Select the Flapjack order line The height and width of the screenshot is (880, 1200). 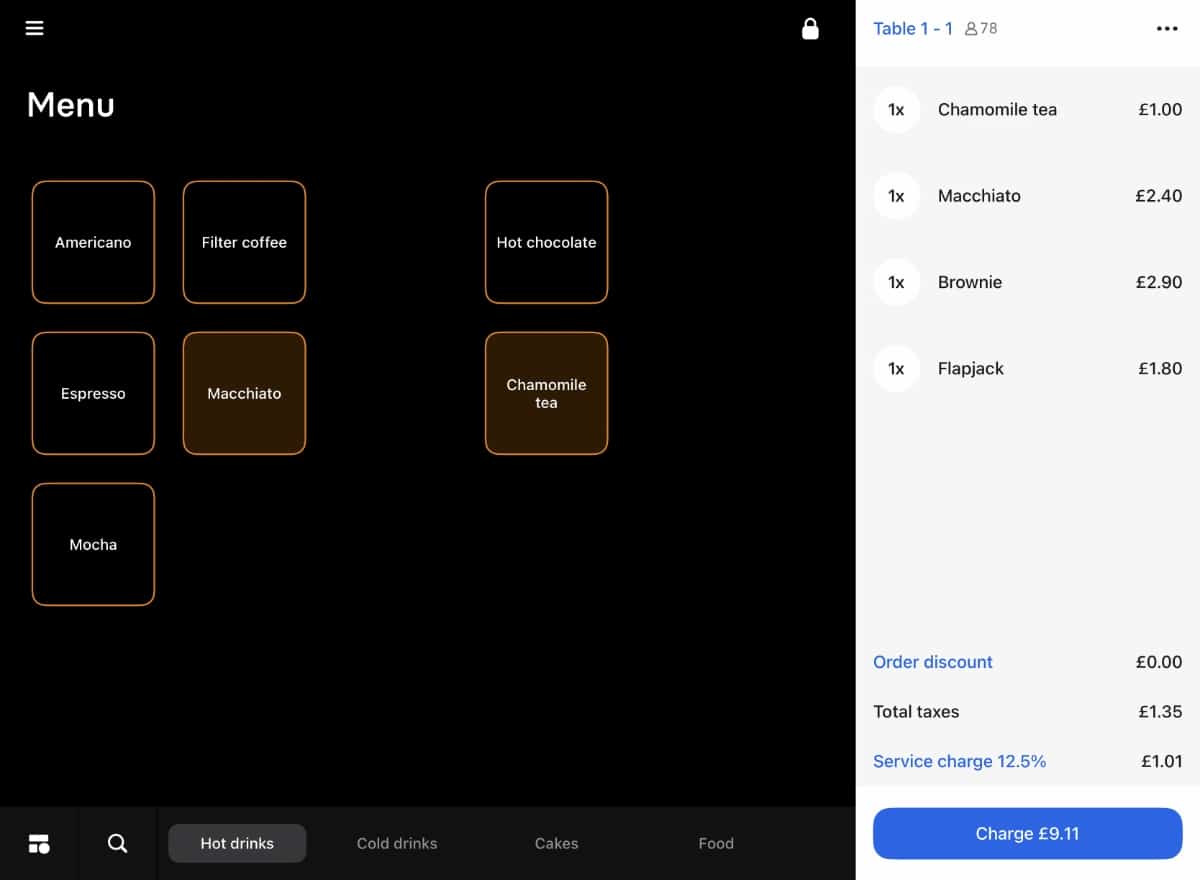[x=1028, y=368]
